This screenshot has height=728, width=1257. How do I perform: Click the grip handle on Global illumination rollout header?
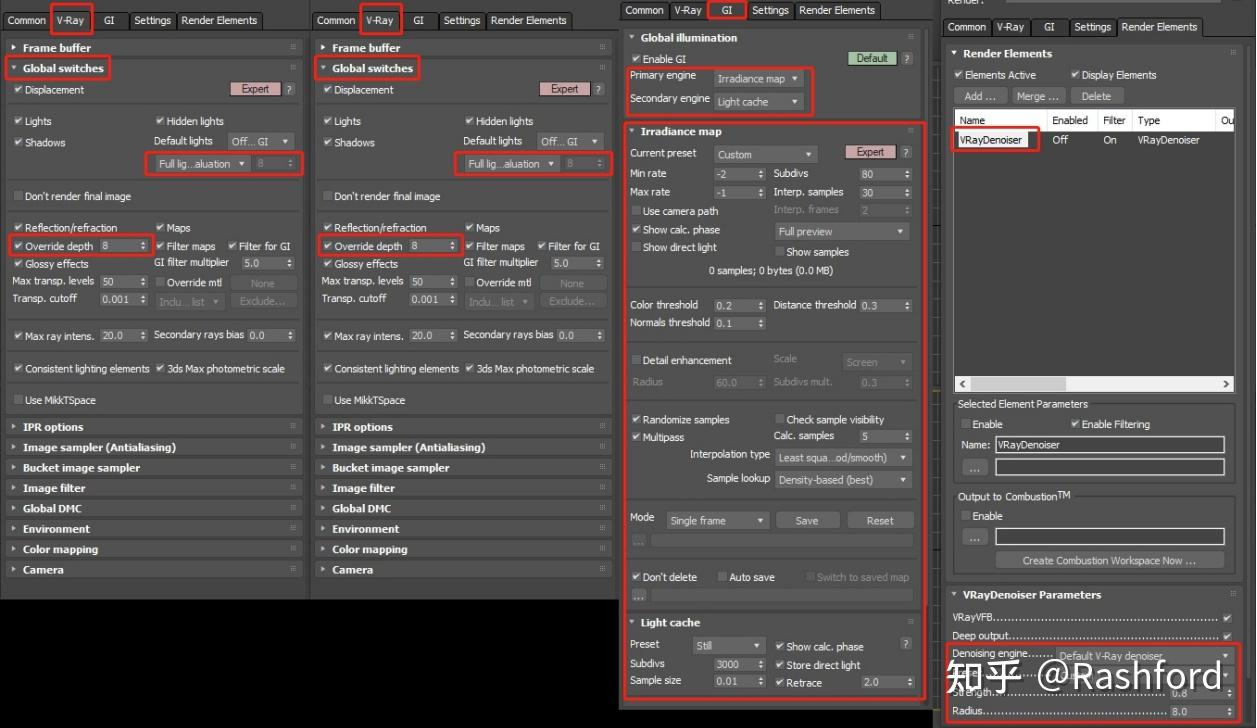coord(911,37)
